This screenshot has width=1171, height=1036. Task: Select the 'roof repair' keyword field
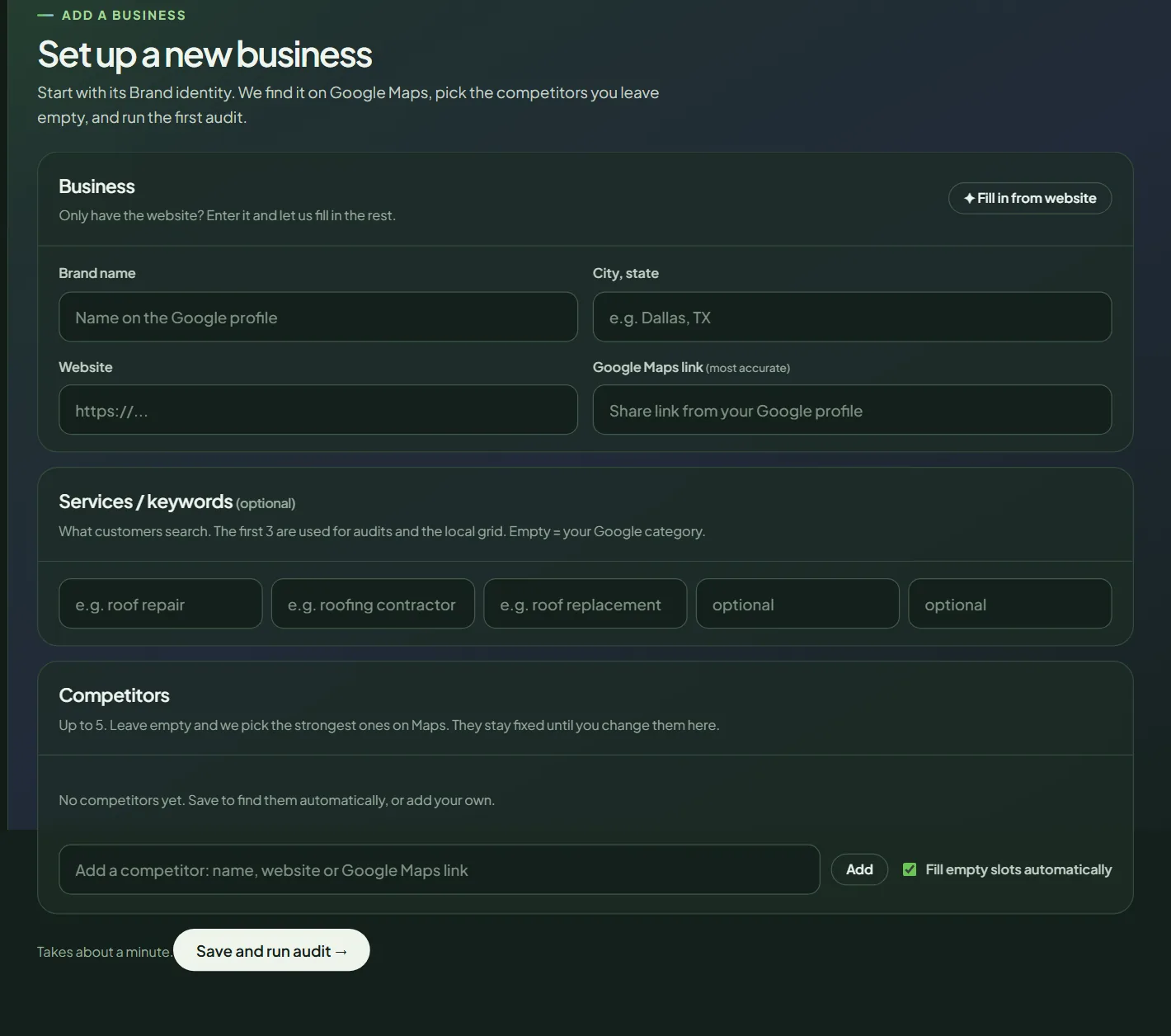pos(161,604)
